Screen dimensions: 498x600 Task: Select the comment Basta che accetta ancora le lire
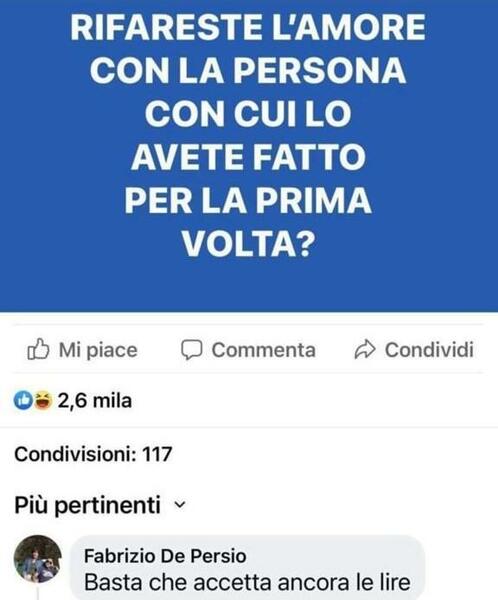[247, 582]
